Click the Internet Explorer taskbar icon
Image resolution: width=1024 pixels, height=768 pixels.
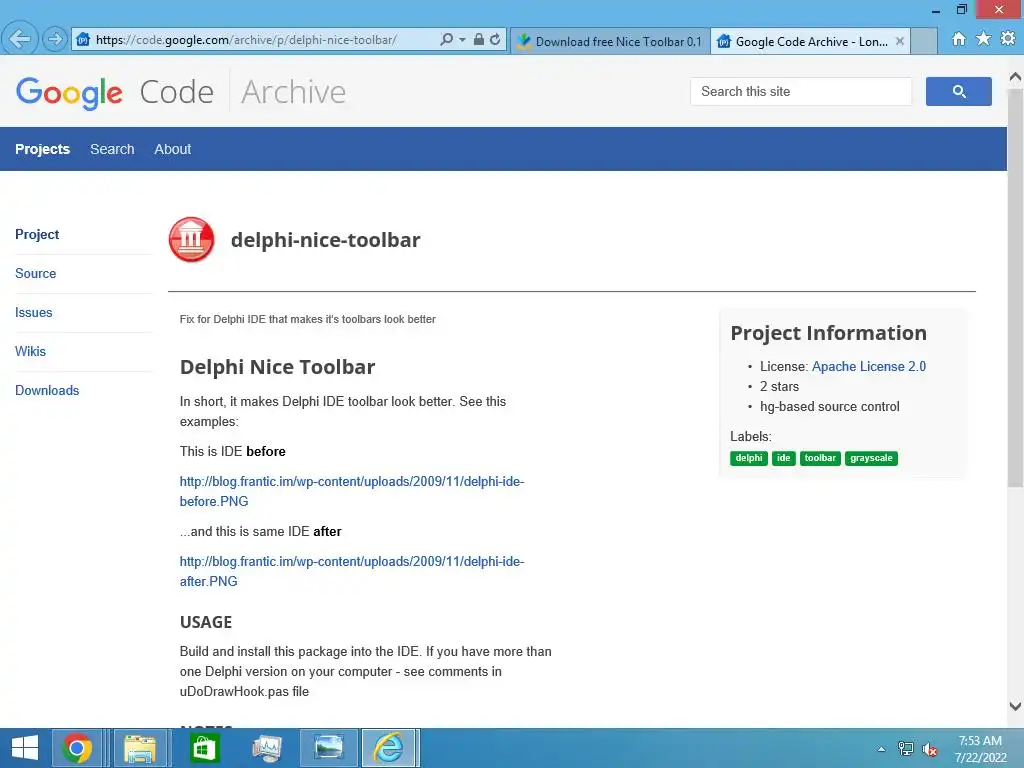click(x=389, y=748)
